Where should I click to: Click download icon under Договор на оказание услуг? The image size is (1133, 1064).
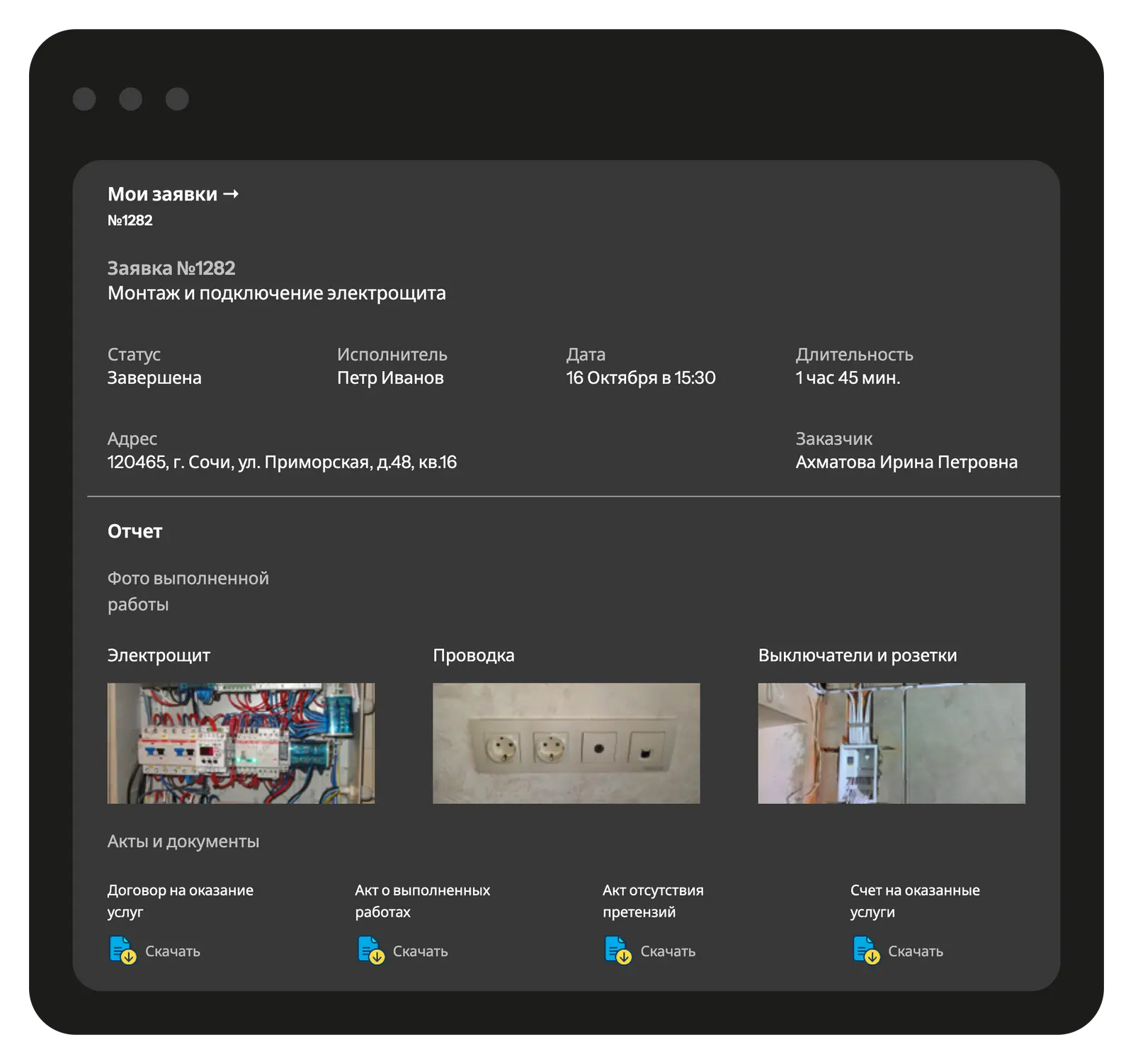pyautogui.click(x=123, y=950)
